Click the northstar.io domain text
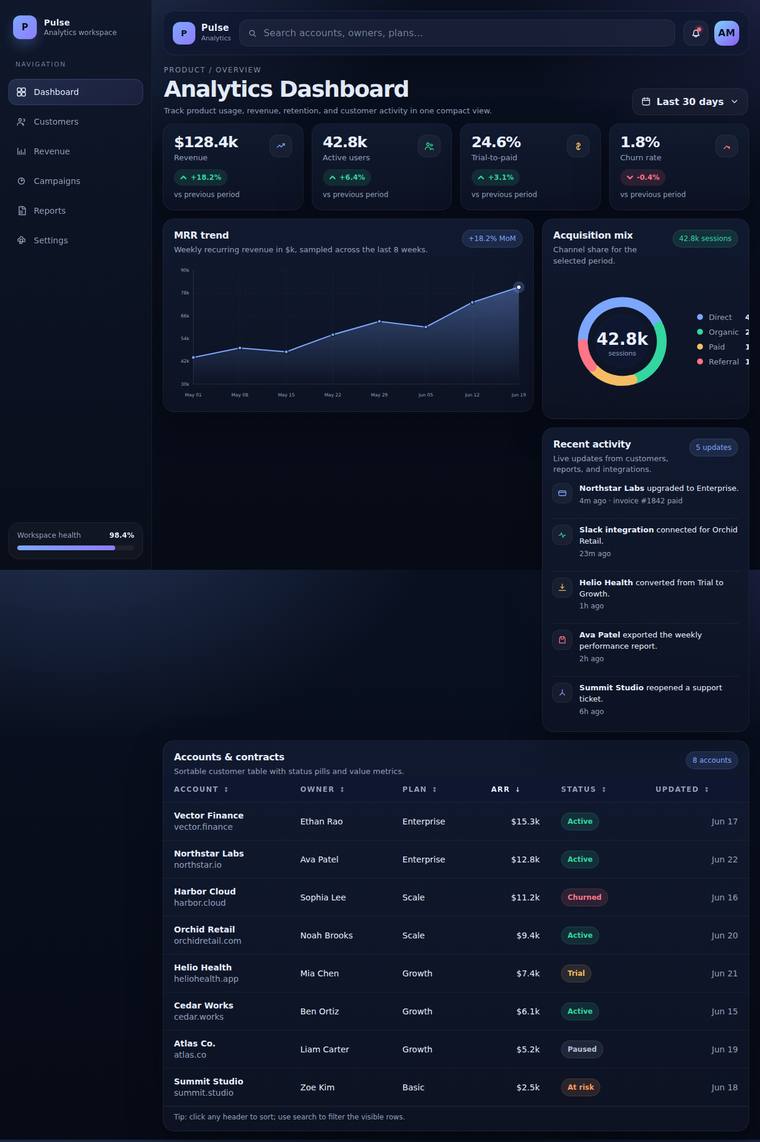Screen dimensions: 760x1142 click(198, 865)
